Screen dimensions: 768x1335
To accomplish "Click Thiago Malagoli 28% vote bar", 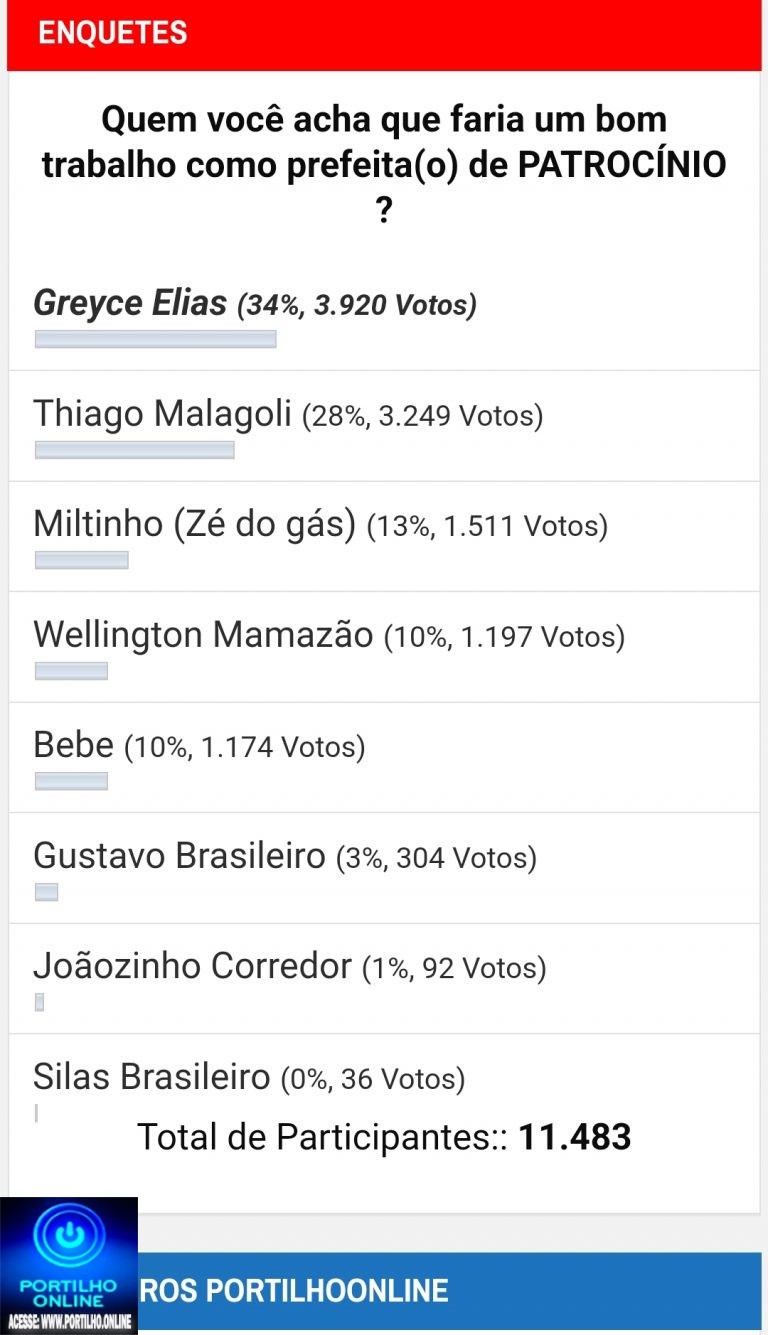I will click(x=134, y=450).
